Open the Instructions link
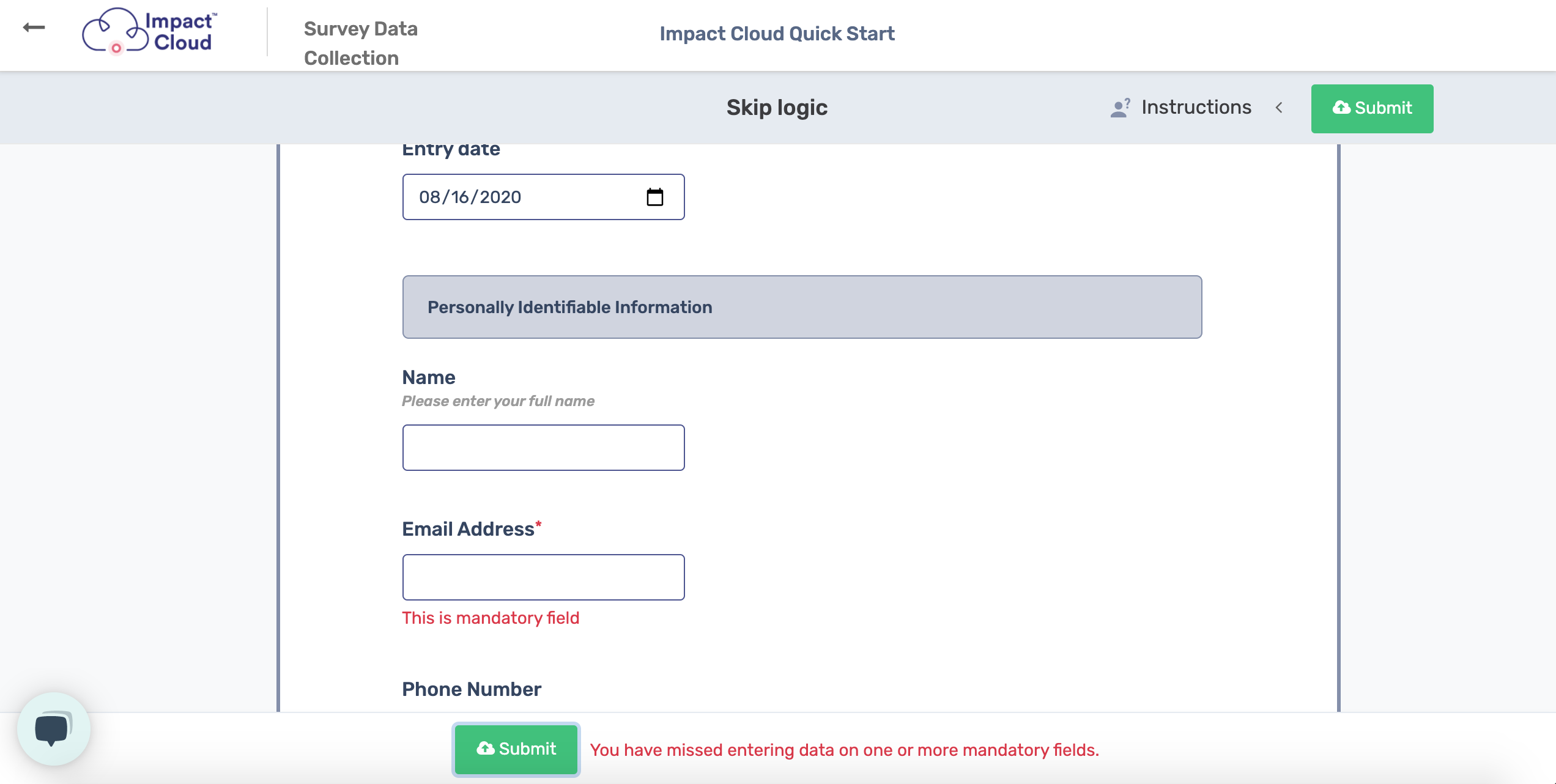The image size is (1556, 784). tap(1196, 107)
